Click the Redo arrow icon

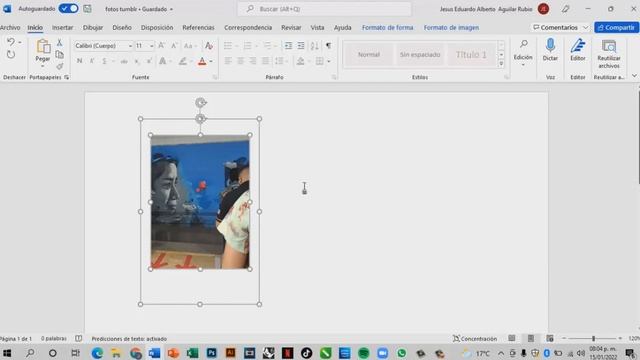coord(11,55)
